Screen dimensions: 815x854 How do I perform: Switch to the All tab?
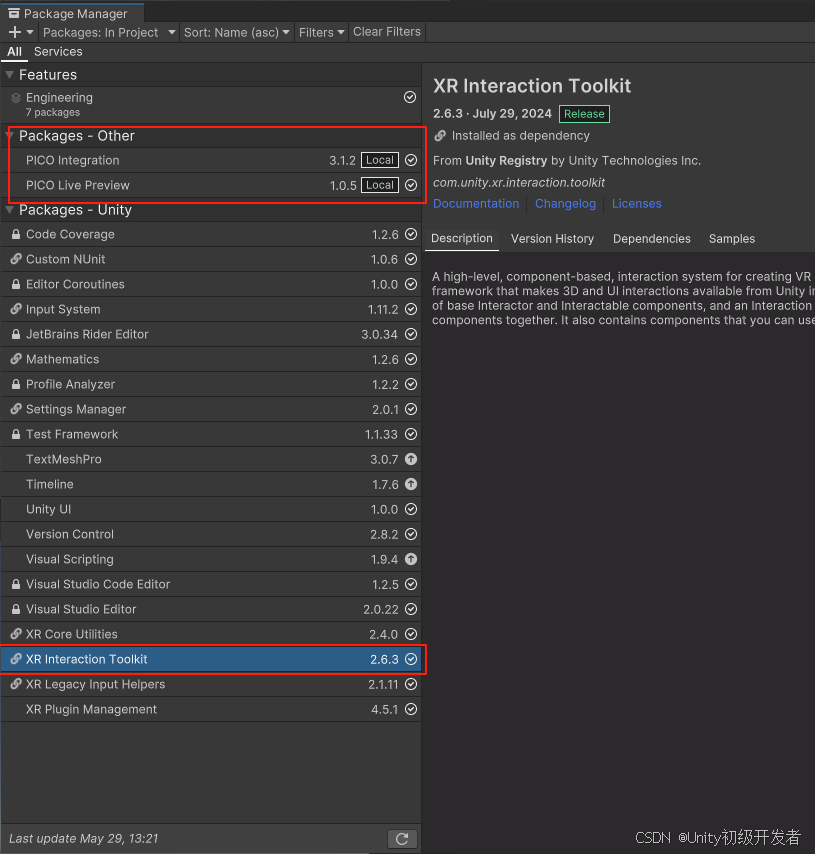click(15, 52)
